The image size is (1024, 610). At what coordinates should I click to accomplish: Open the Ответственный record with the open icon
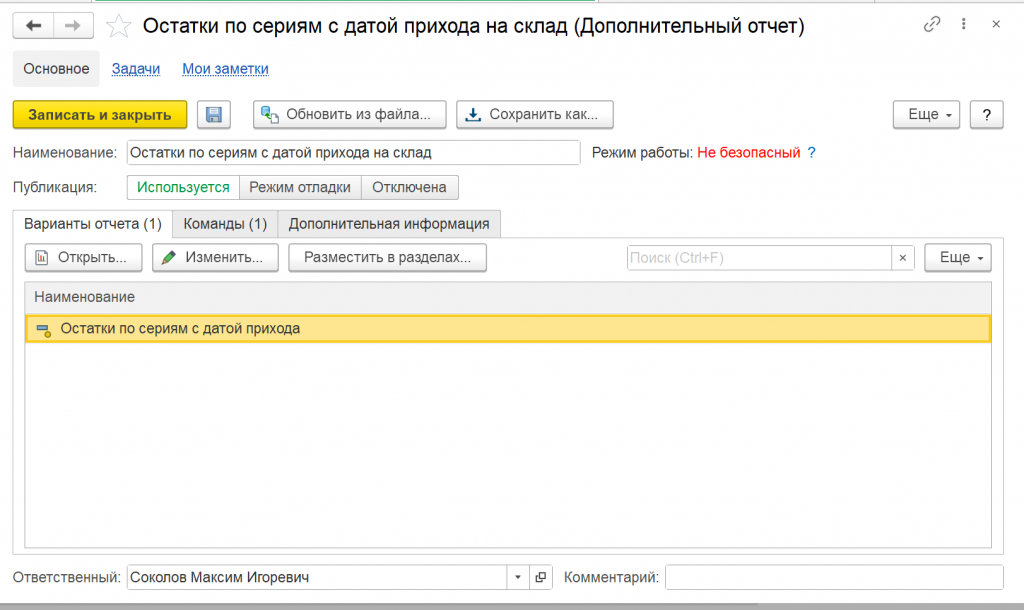click(541, 577)
